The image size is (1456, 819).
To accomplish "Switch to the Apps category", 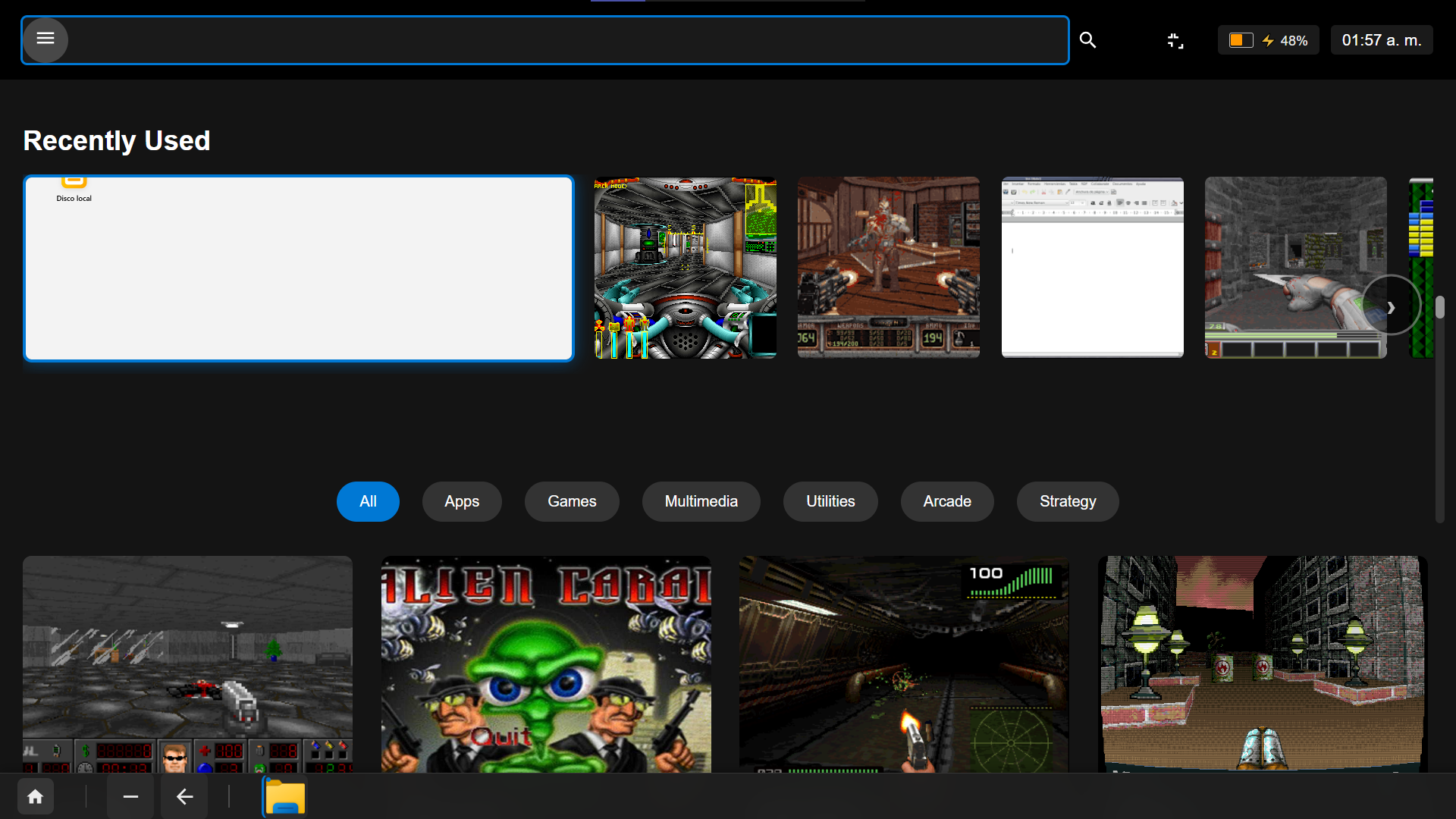I will (x=461, y=501).
